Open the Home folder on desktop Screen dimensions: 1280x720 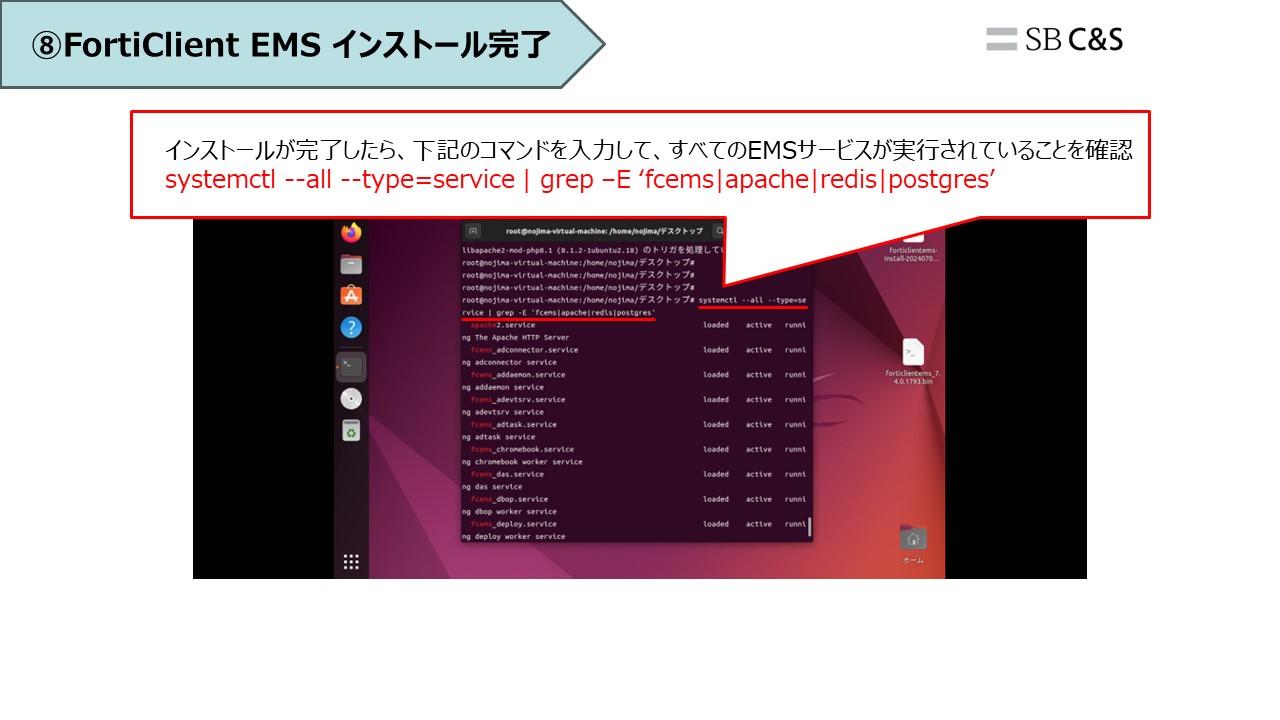pyautogui.click(x=912, y=544)
